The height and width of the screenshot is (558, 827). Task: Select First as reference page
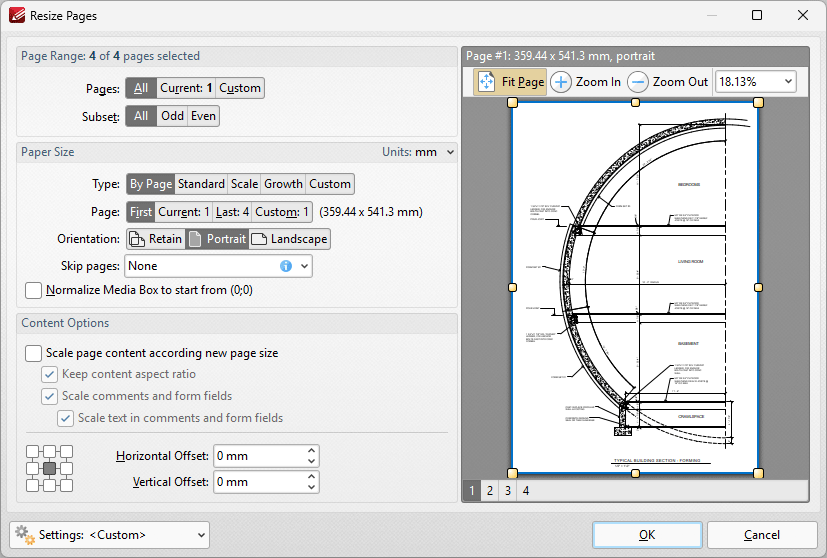(141, 212)
